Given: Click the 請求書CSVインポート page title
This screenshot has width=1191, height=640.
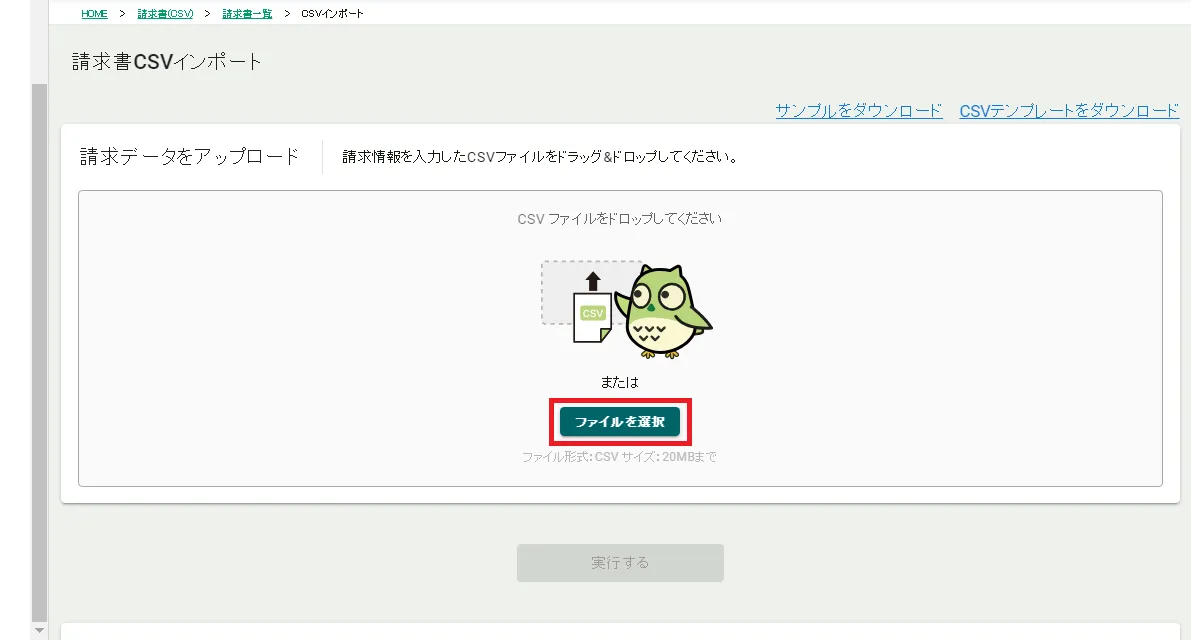Looking at the screenshot, I should tap(166, 61).
